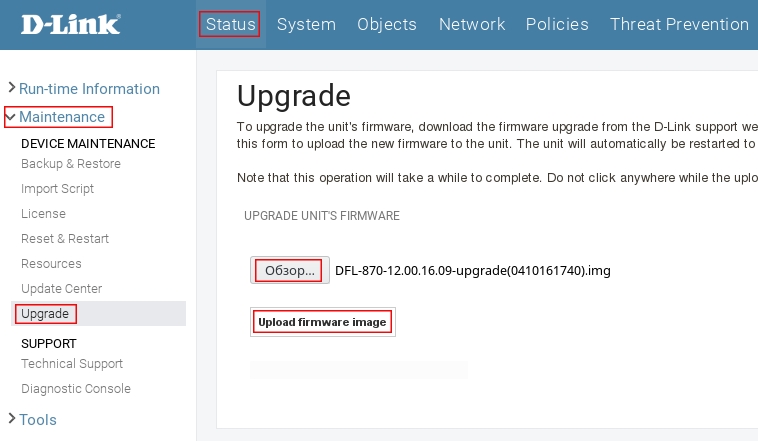The height and width of the screenshot is (441, 758).
Task: Expand the Run-time Information section
Action: point(88,89)
